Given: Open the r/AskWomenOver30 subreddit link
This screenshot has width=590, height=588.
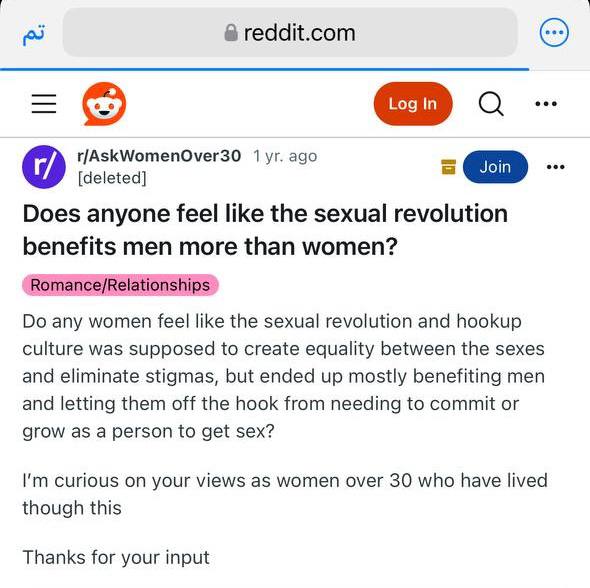Looking at the screenshot, I should point(159,156).
